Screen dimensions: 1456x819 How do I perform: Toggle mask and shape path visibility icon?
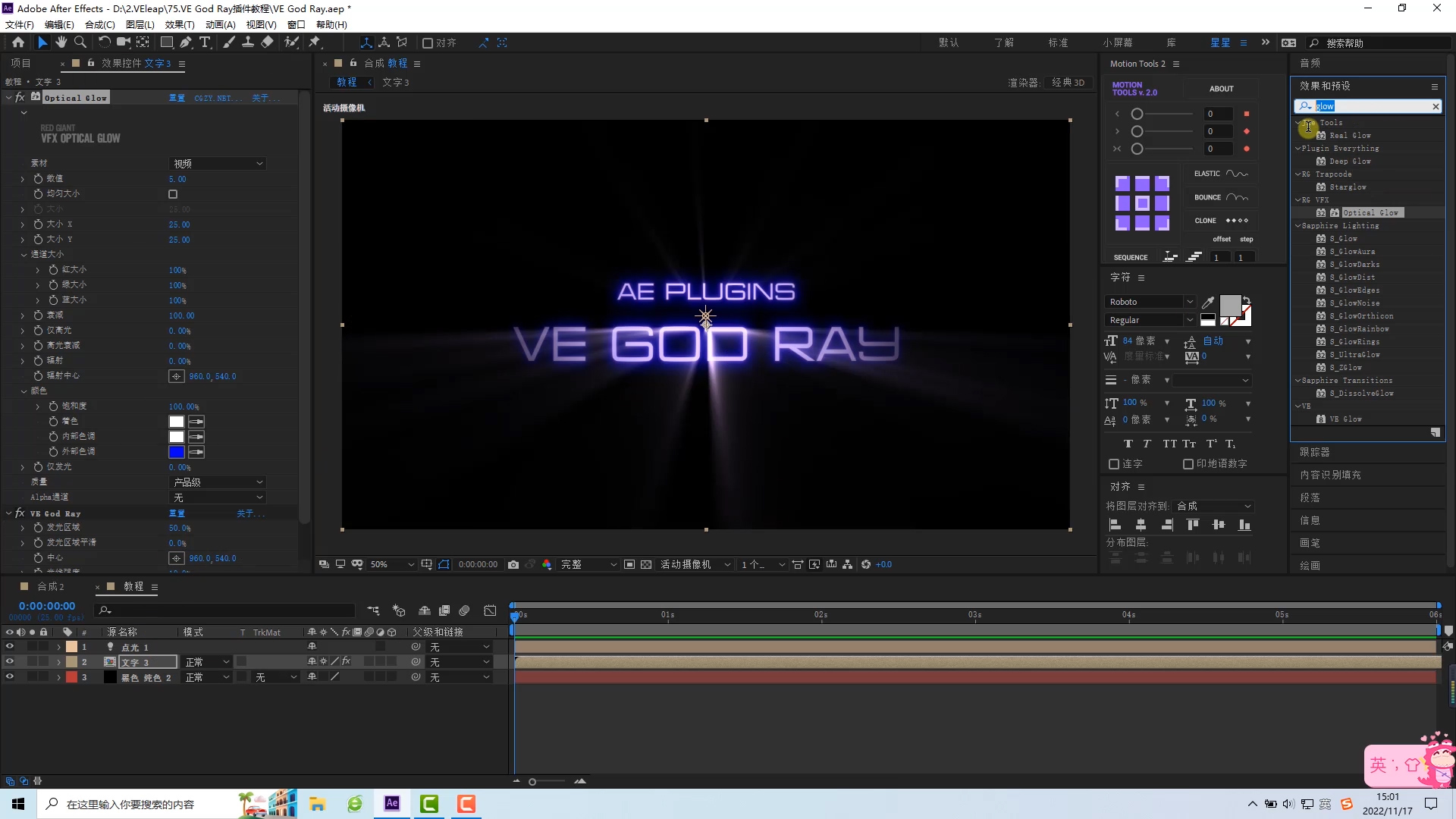point(444,564)
